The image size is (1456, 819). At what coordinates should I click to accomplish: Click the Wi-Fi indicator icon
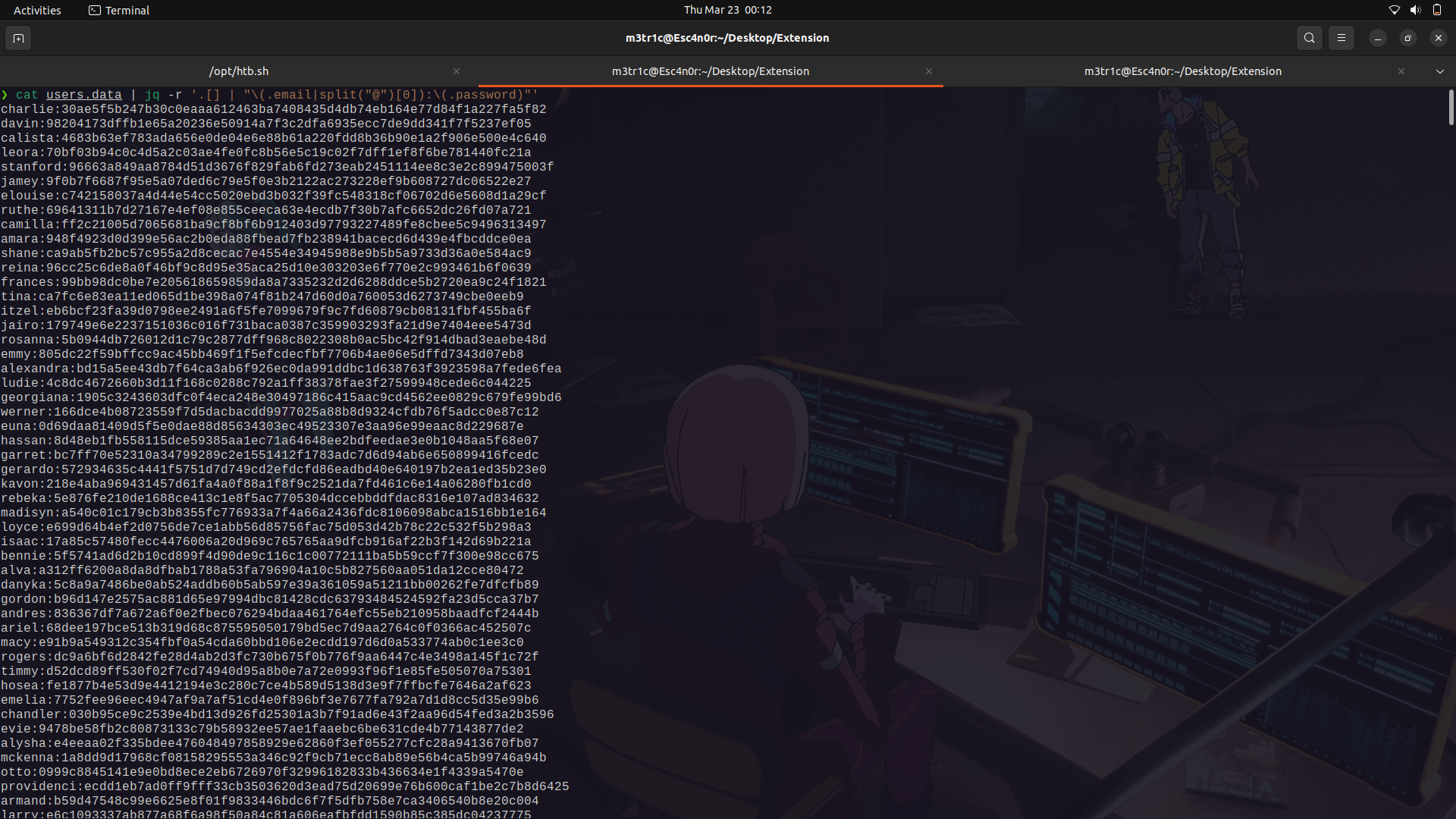pos(1394,10)
